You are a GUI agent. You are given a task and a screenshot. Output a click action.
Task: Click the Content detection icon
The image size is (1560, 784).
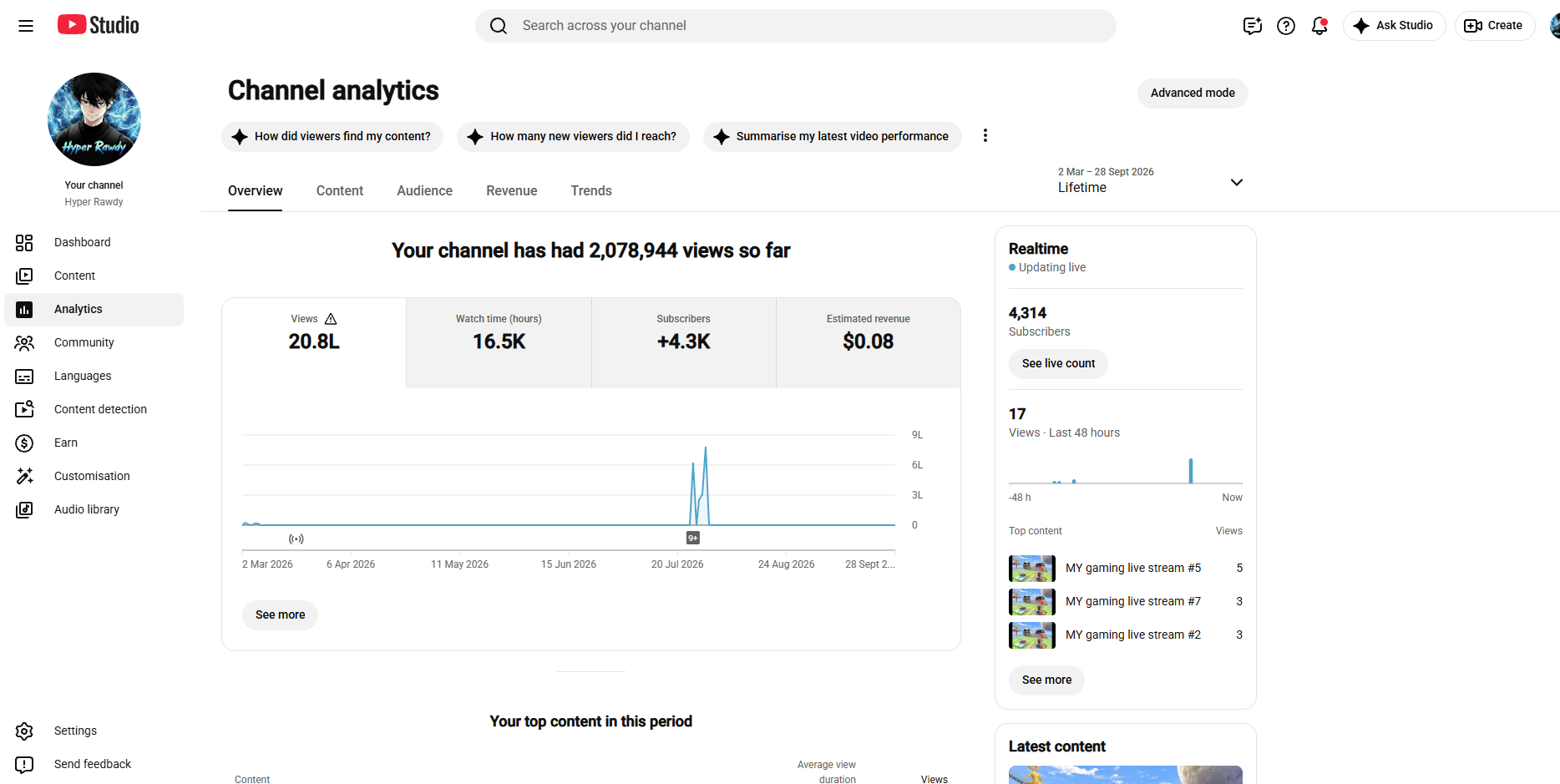tap(24, 409)
